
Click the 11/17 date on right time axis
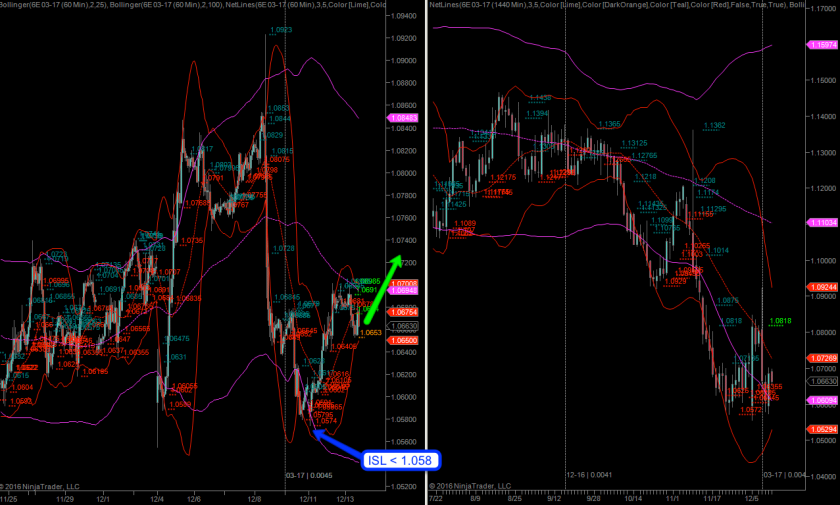click(x=712, y=499)
